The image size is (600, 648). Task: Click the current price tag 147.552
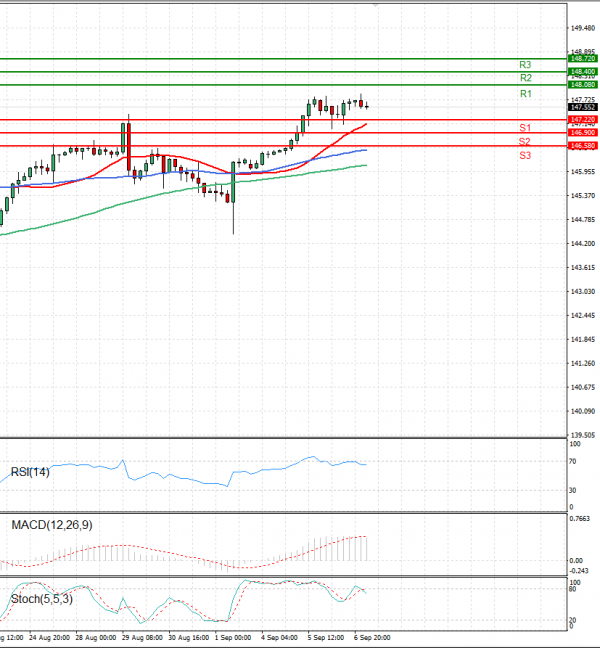pos(583,107)
